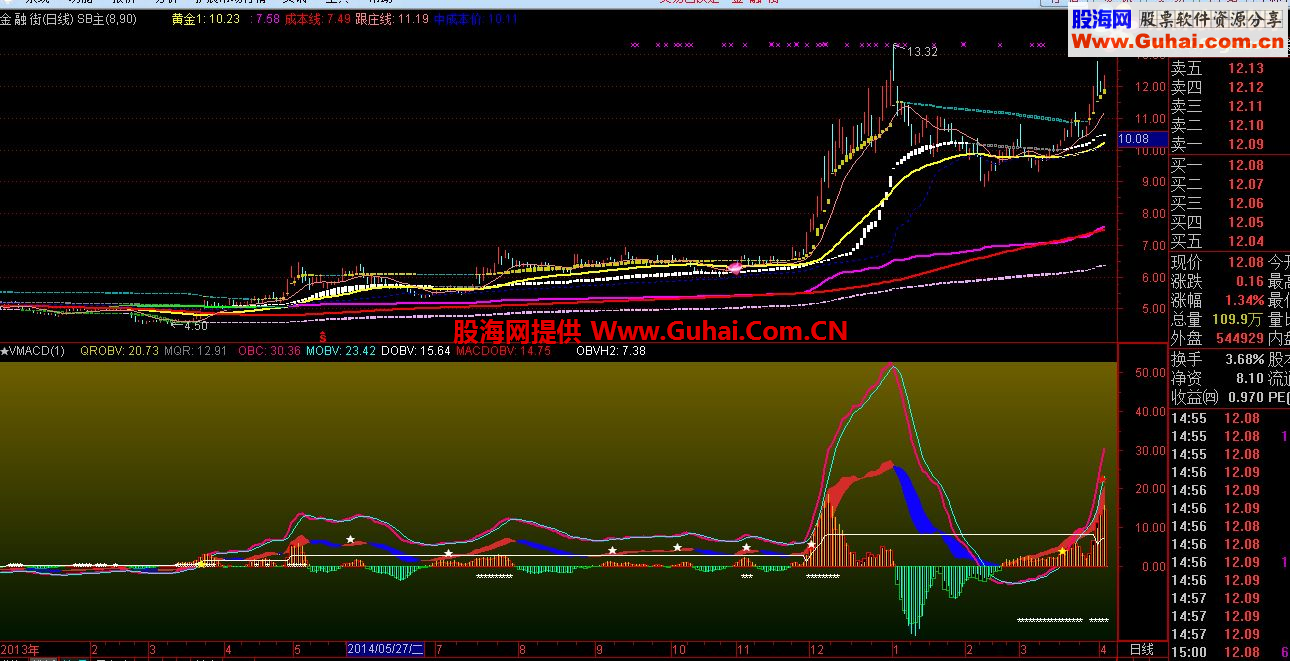The height and width of the screenshot is (661, 1290).
Task: Select the 2014/05/27/二 date marker
Action: pos(385,649)
